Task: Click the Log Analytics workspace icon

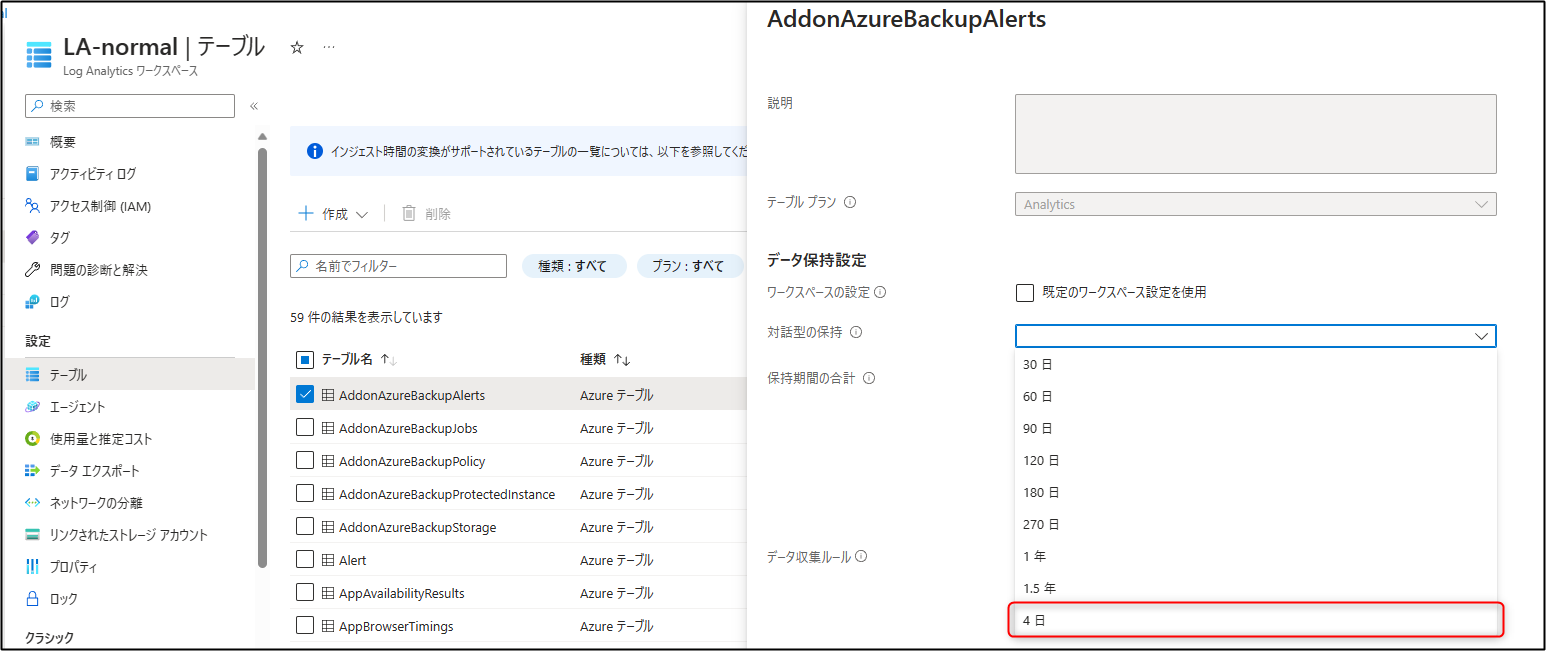Action: click(x=39, y=56)
